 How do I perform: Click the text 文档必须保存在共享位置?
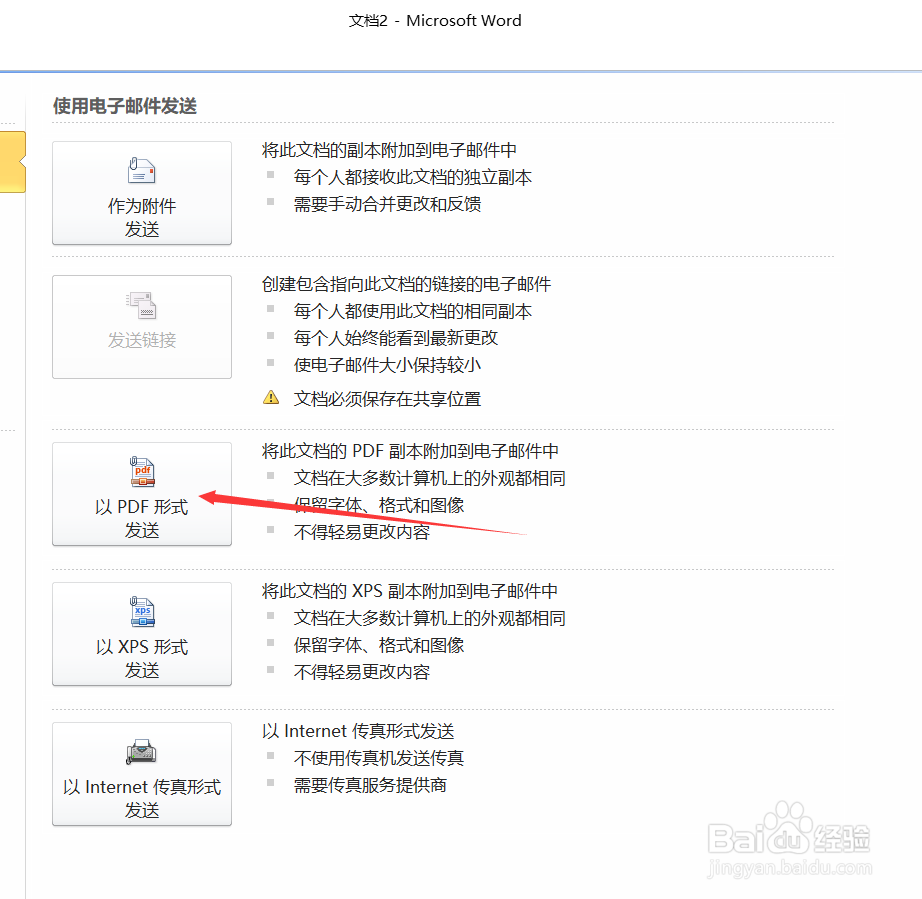pos(387,399)
